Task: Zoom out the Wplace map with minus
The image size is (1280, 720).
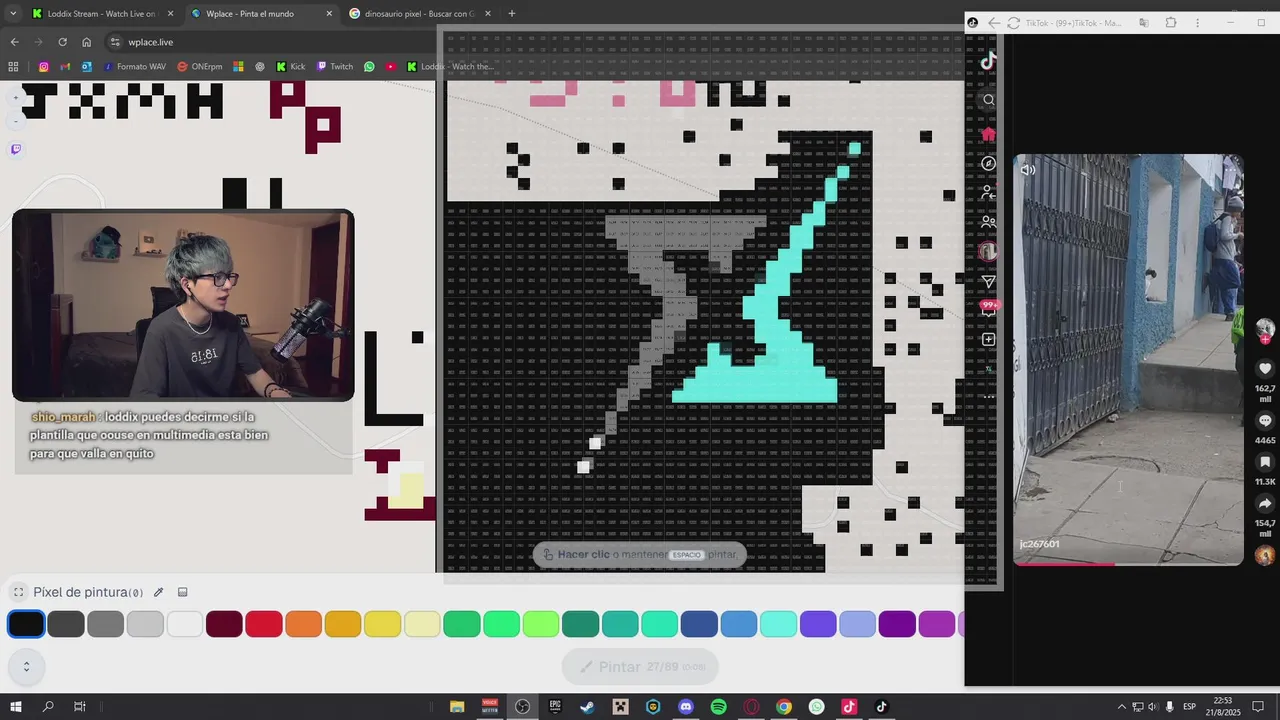Action: 15,121
